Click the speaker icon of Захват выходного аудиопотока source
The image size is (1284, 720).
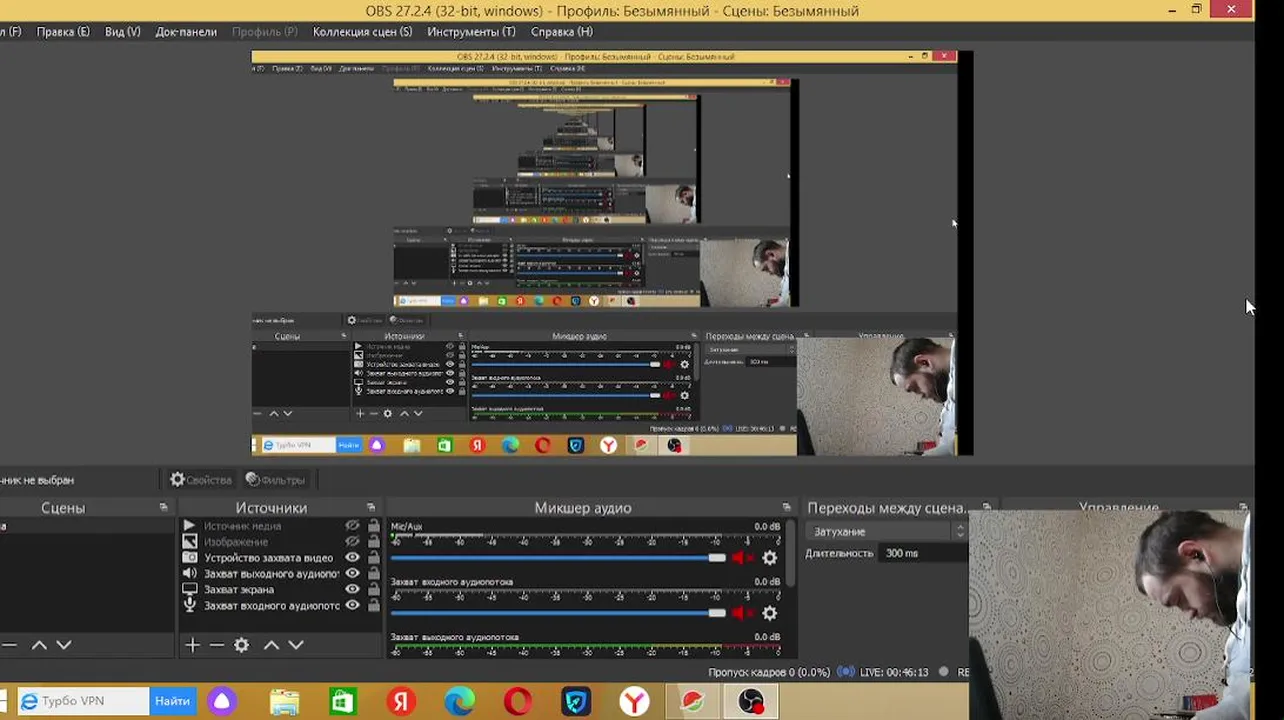tap(189, 574)
